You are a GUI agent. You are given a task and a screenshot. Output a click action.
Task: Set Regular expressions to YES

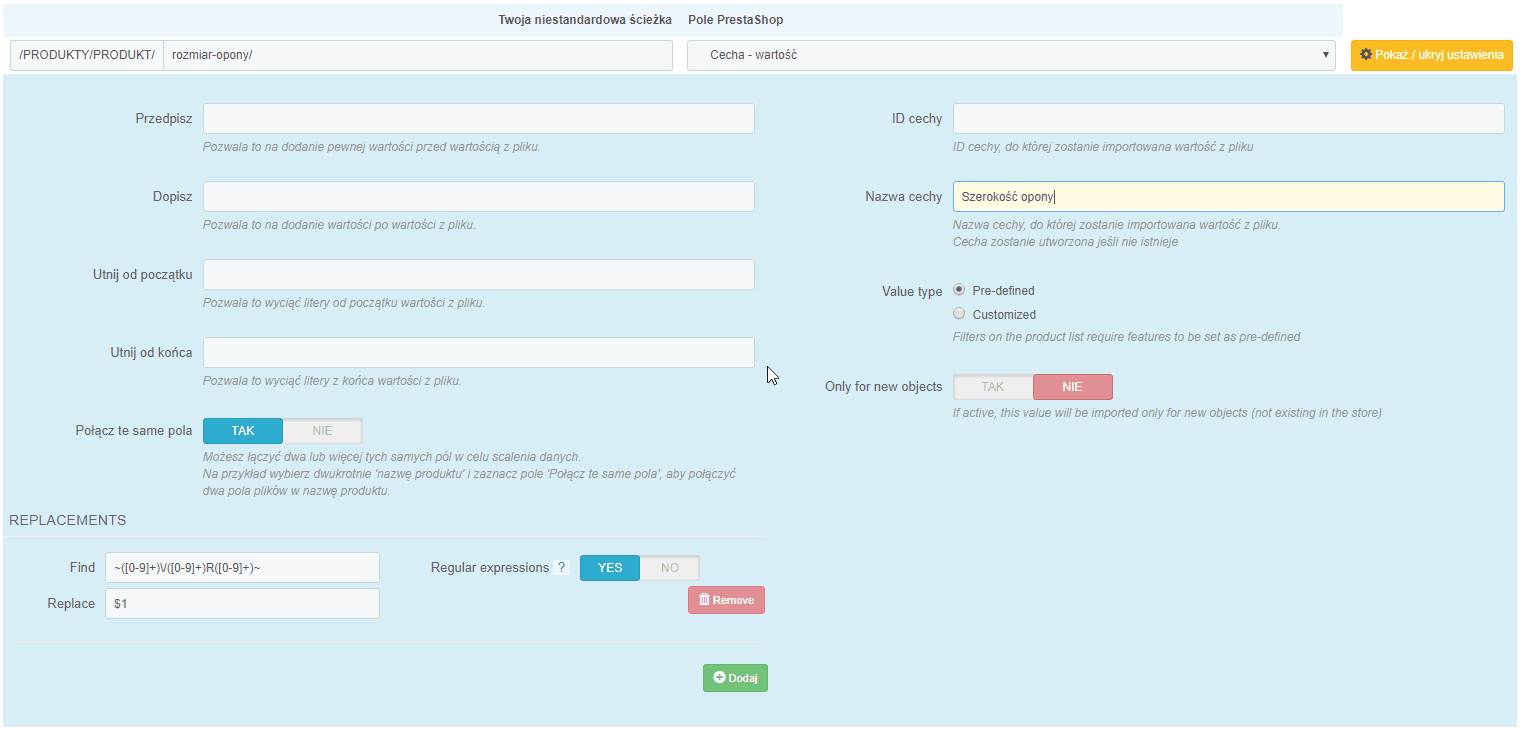pyautogui.click(x=610, y=568)
